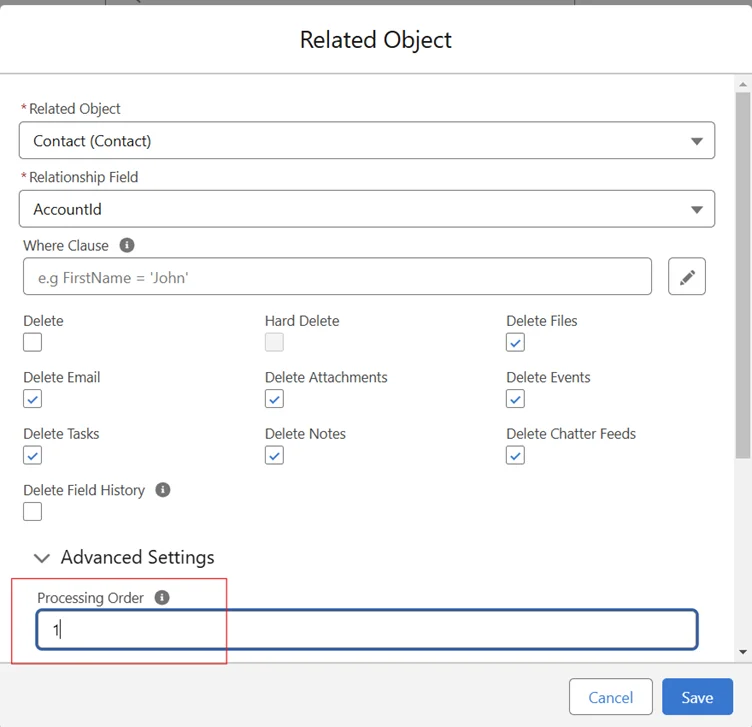Click the Delete Field History info icon
Image resolution: width=752 pixels, height=727 pixels.
[x=163, y=490]
